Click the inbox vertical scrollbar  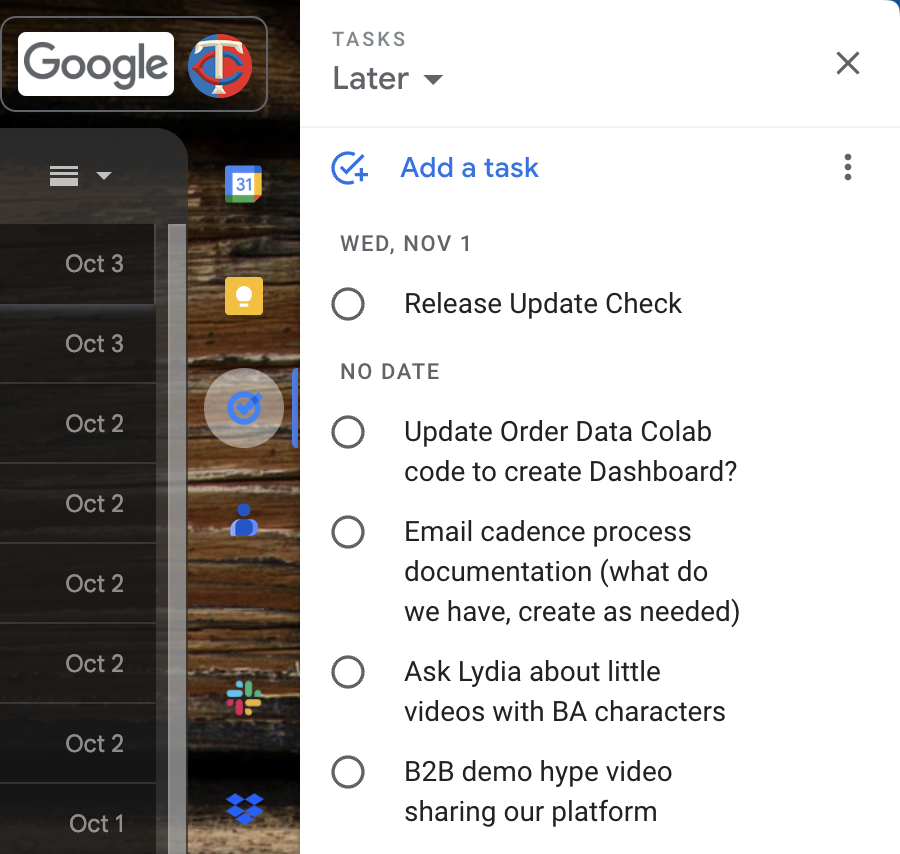pyautogui.click(x=177, y=500)
